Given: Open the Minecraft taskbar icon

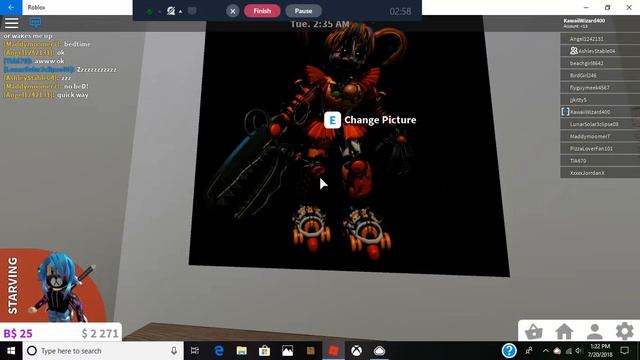Looking at the screenshot, I should [x=311, y=351].
